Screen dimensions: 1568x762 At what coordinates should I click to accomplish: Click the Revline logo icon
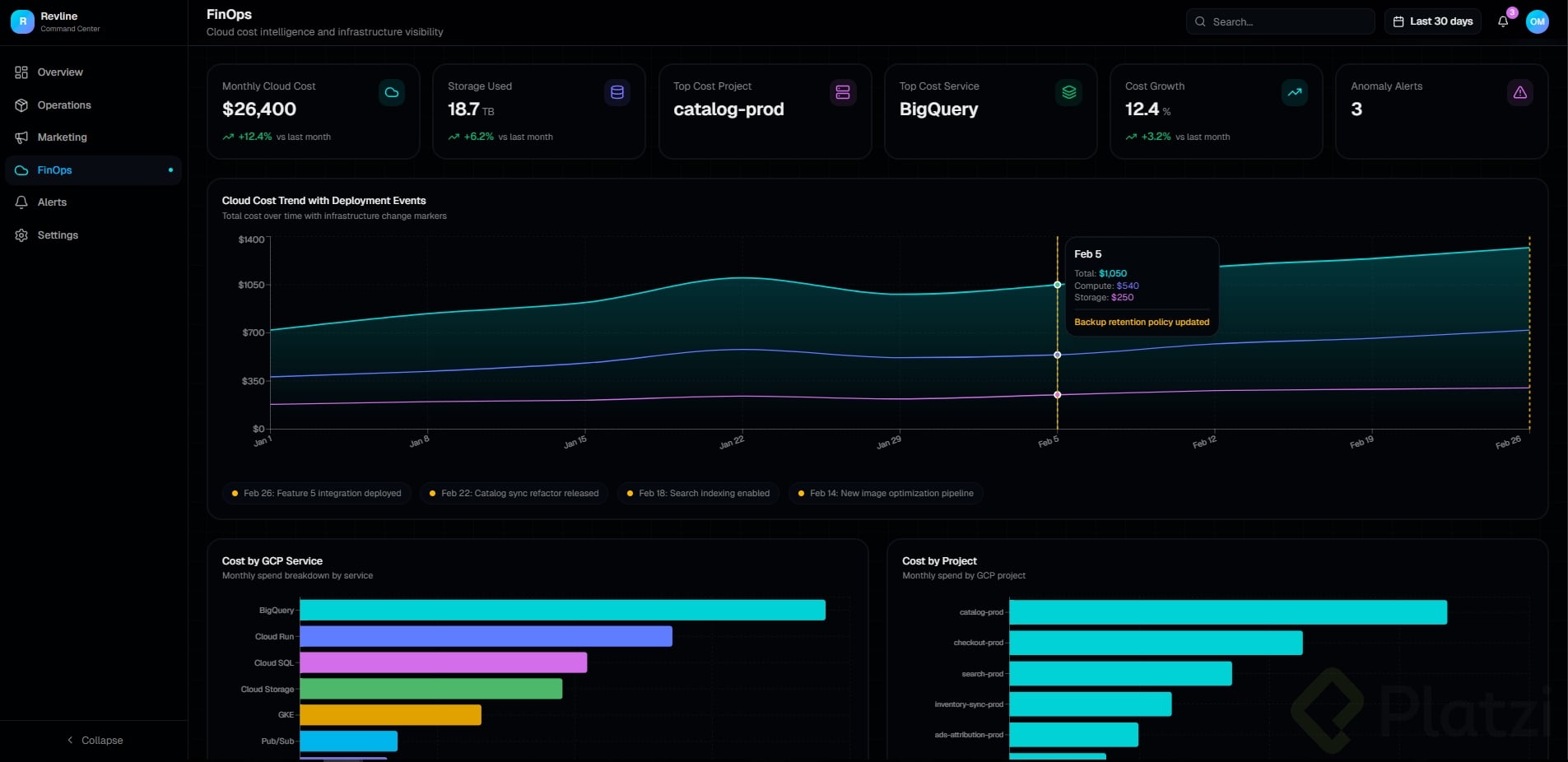click(22, 21)
